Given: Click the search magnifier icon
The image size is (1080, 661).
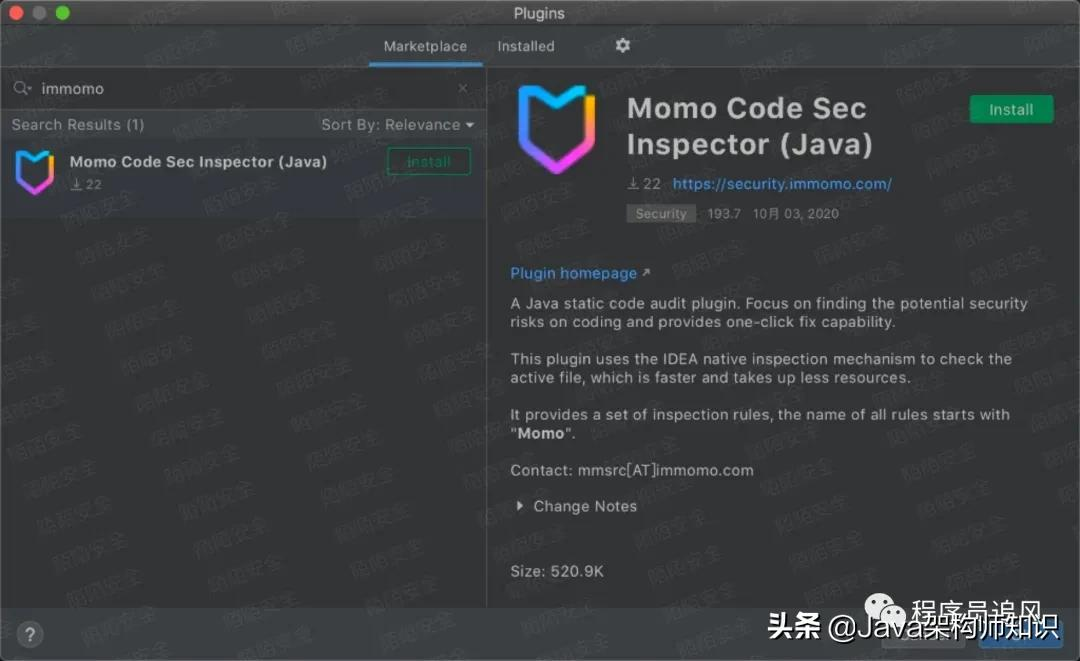Looking at the screenshot, I should [21, 88].
